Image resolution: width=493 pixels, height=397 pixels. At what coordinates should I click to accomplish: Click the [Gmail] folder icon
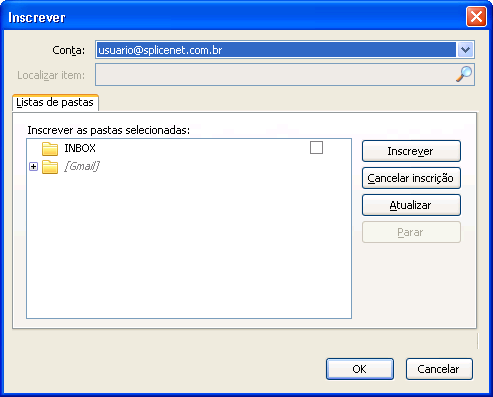point(50,167)
